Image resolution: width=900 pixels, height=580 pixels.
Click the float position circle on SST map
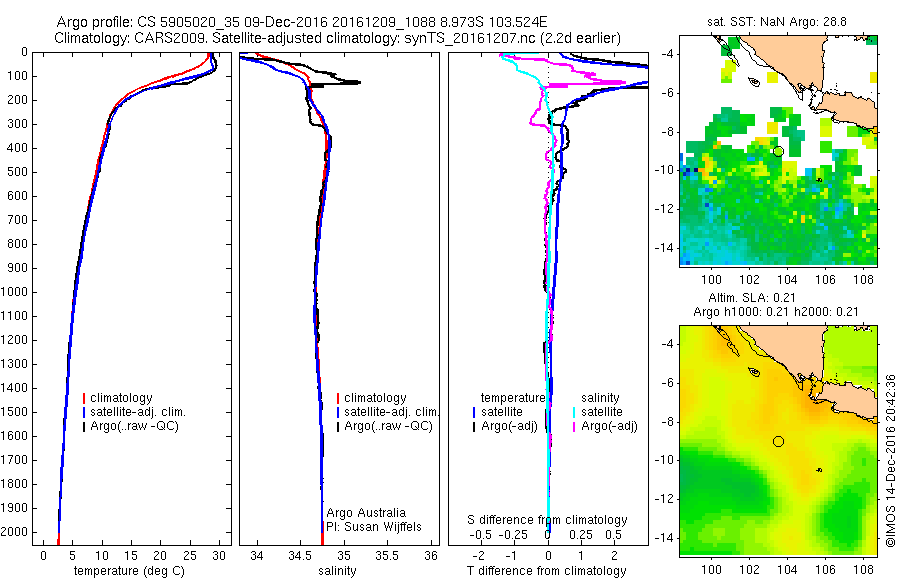[778, 152]
